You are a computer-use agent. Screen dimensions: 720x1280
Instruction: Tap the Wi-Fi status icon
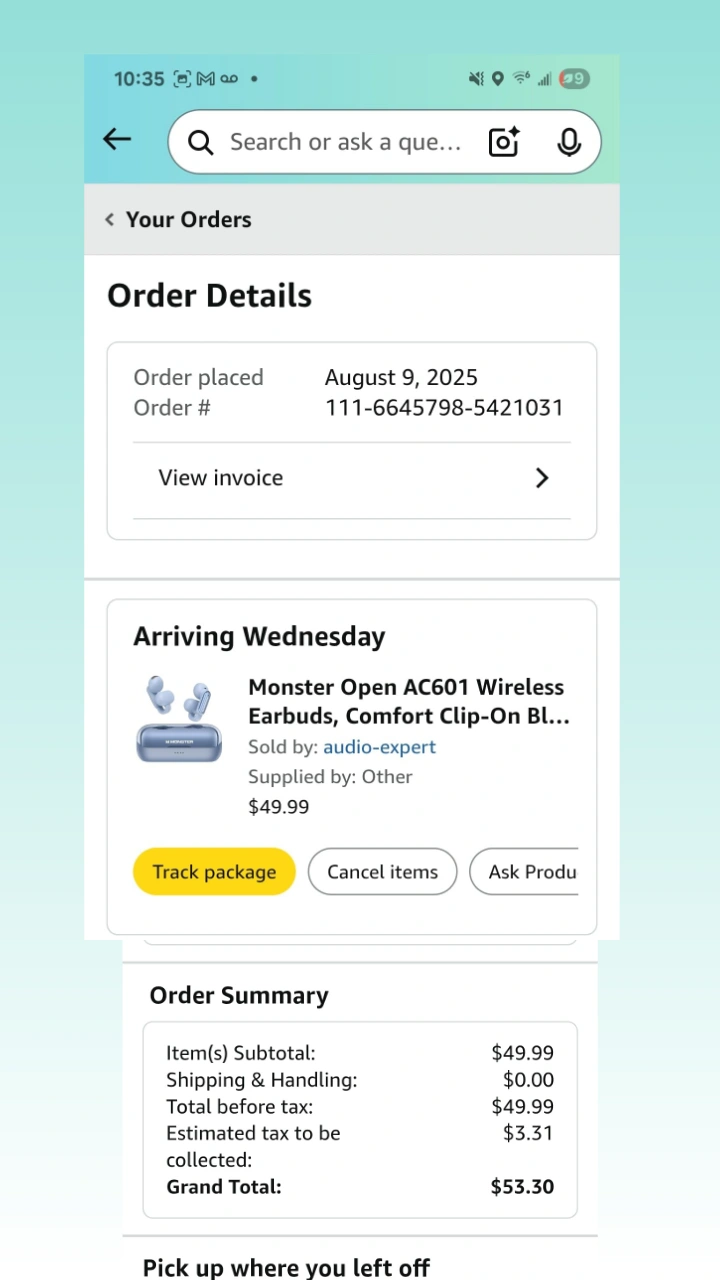pyautogui.click(x=521, y=78)
